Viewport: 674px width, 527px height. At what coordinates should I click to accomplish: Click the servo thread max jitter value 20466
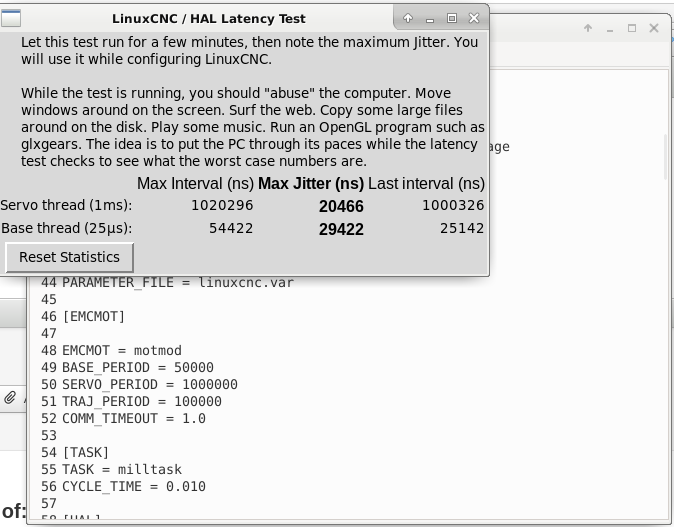click(341, 206)
